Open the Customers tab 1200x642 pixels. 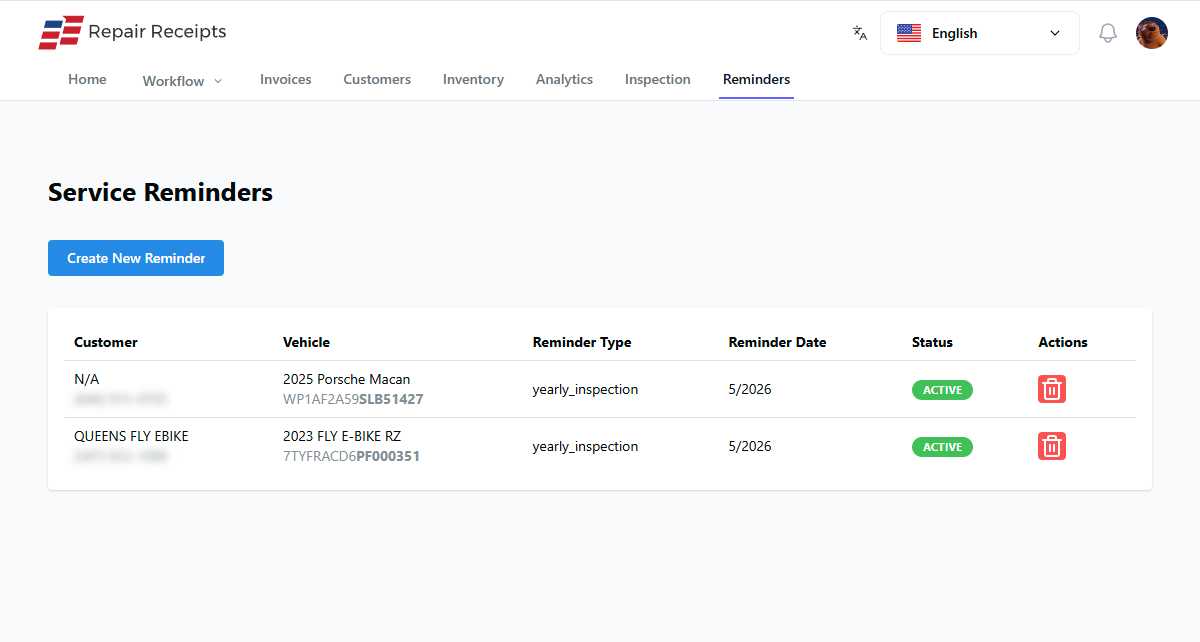(x=377, y=79)
